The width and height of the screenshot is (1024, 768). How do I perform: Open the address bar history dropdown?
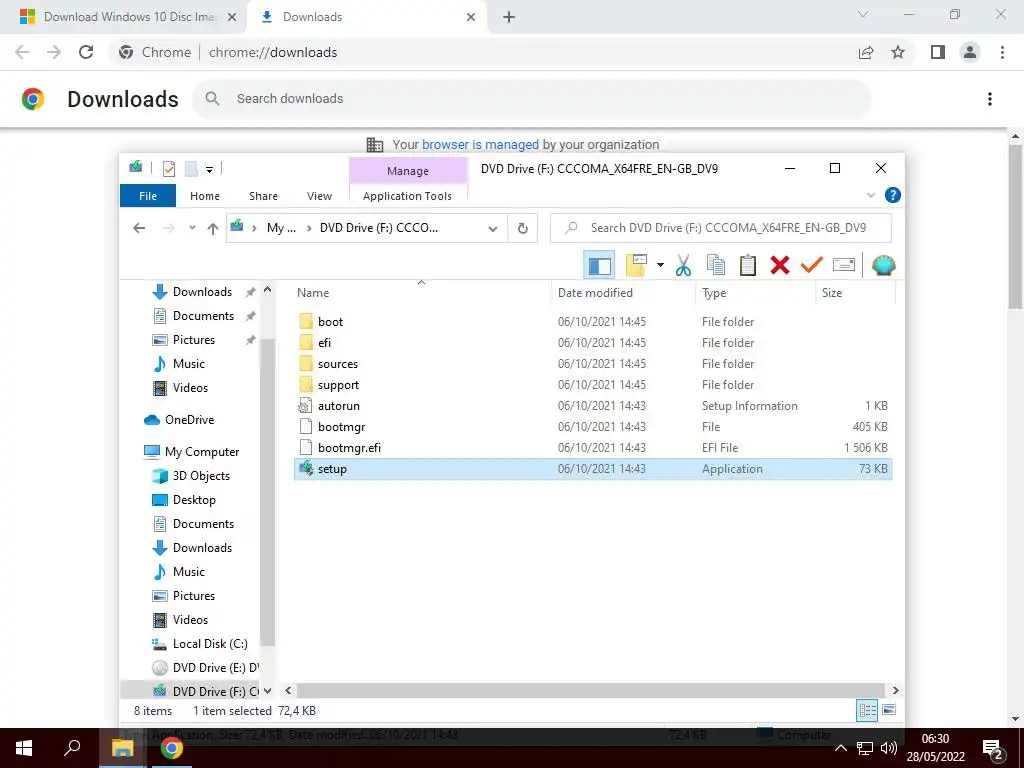coord(493,229)
